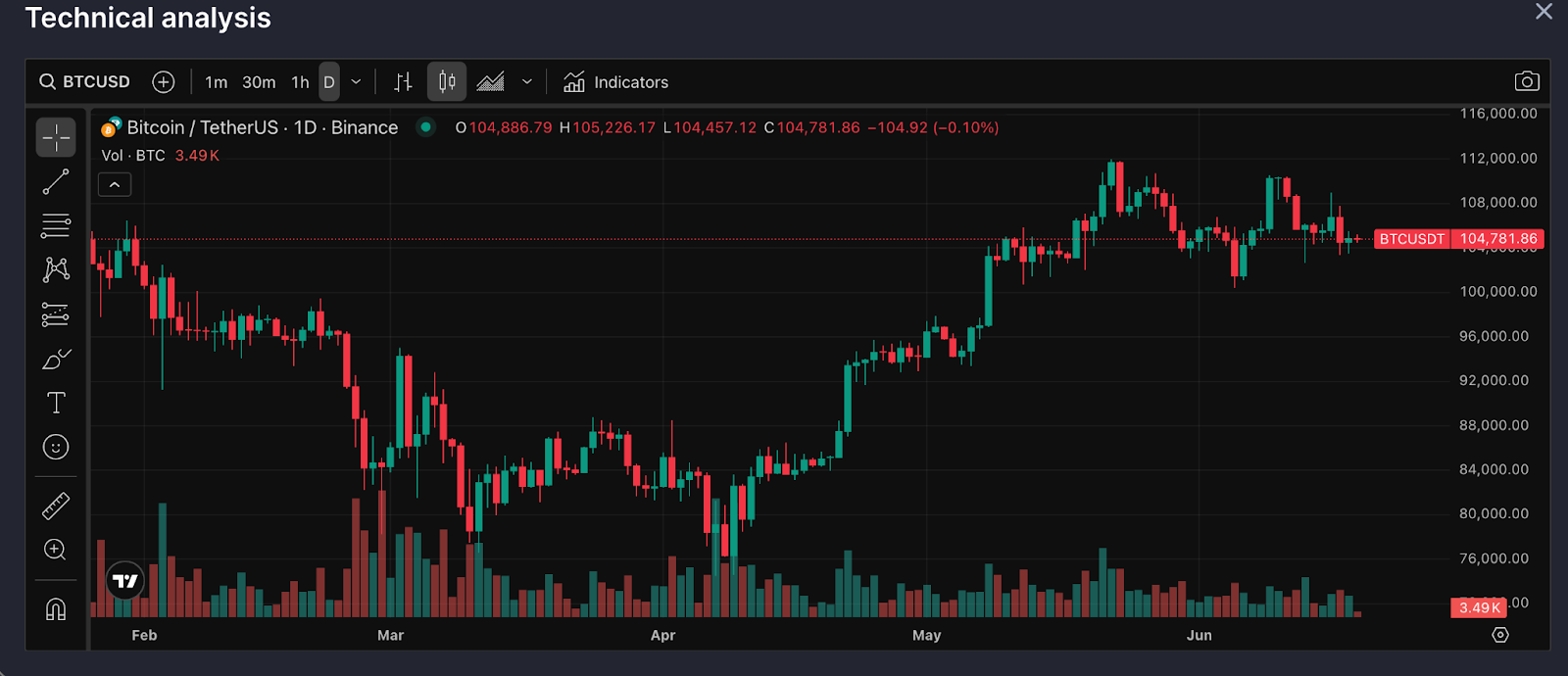This screenshot has height=676, width=1568.
Task: Click the BTCUSDT 104,781.86 price label
Action: [x=1459, y=239]
